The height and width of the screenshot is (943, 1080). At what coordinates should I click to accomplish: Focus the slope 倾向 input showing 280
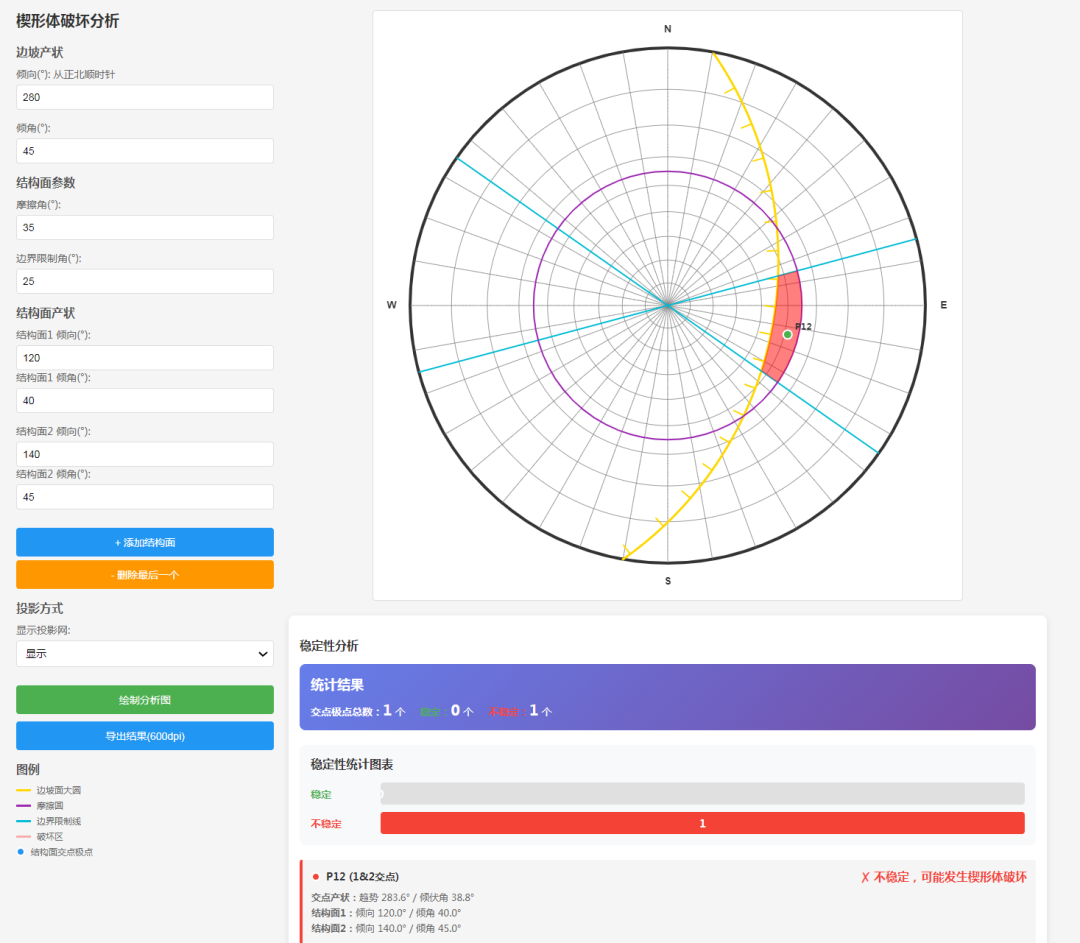pos(145,97)
